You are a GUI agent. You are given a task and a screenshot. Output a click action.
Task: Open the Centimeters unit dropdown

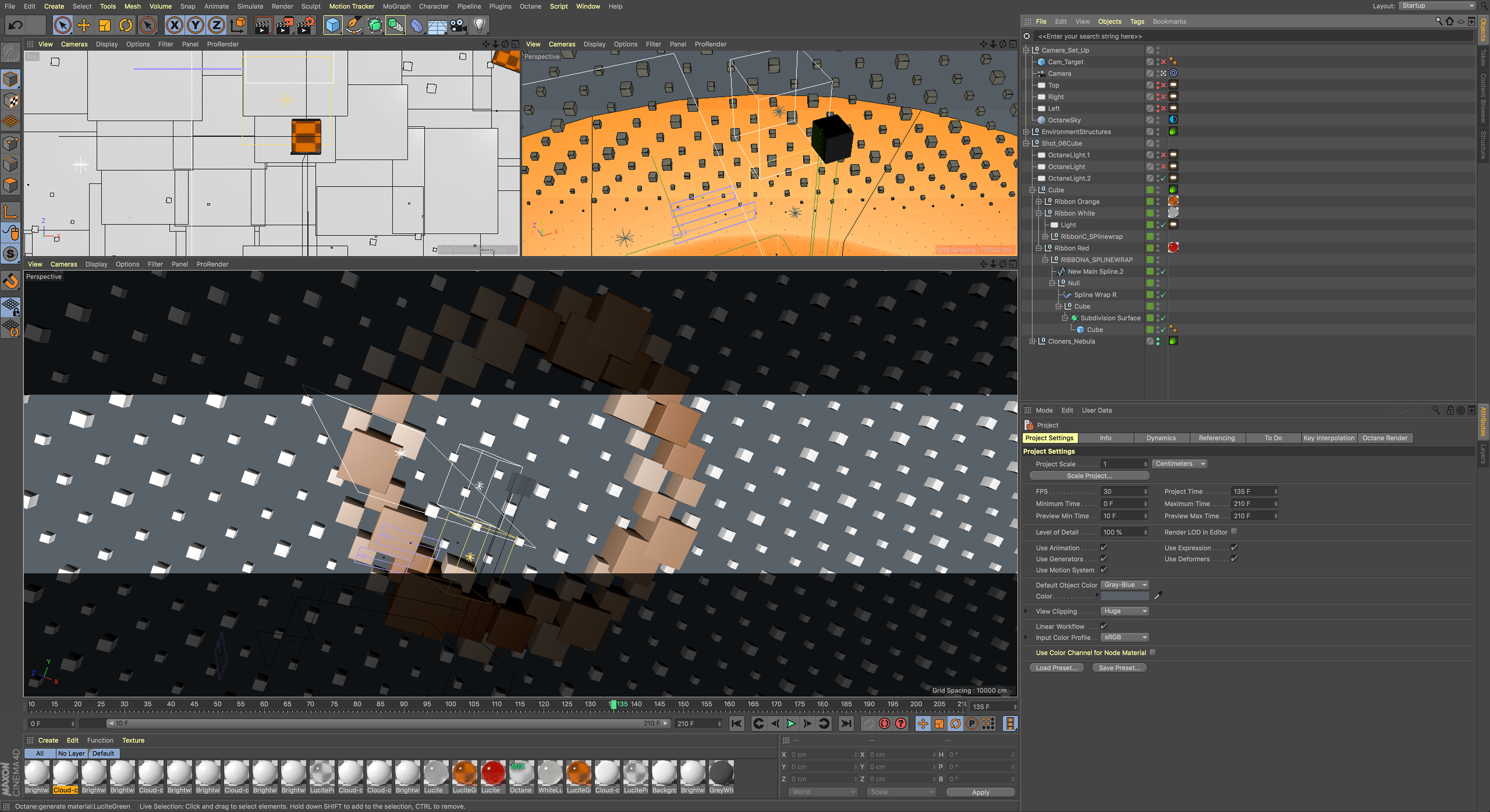click(x=1180, y=463)
